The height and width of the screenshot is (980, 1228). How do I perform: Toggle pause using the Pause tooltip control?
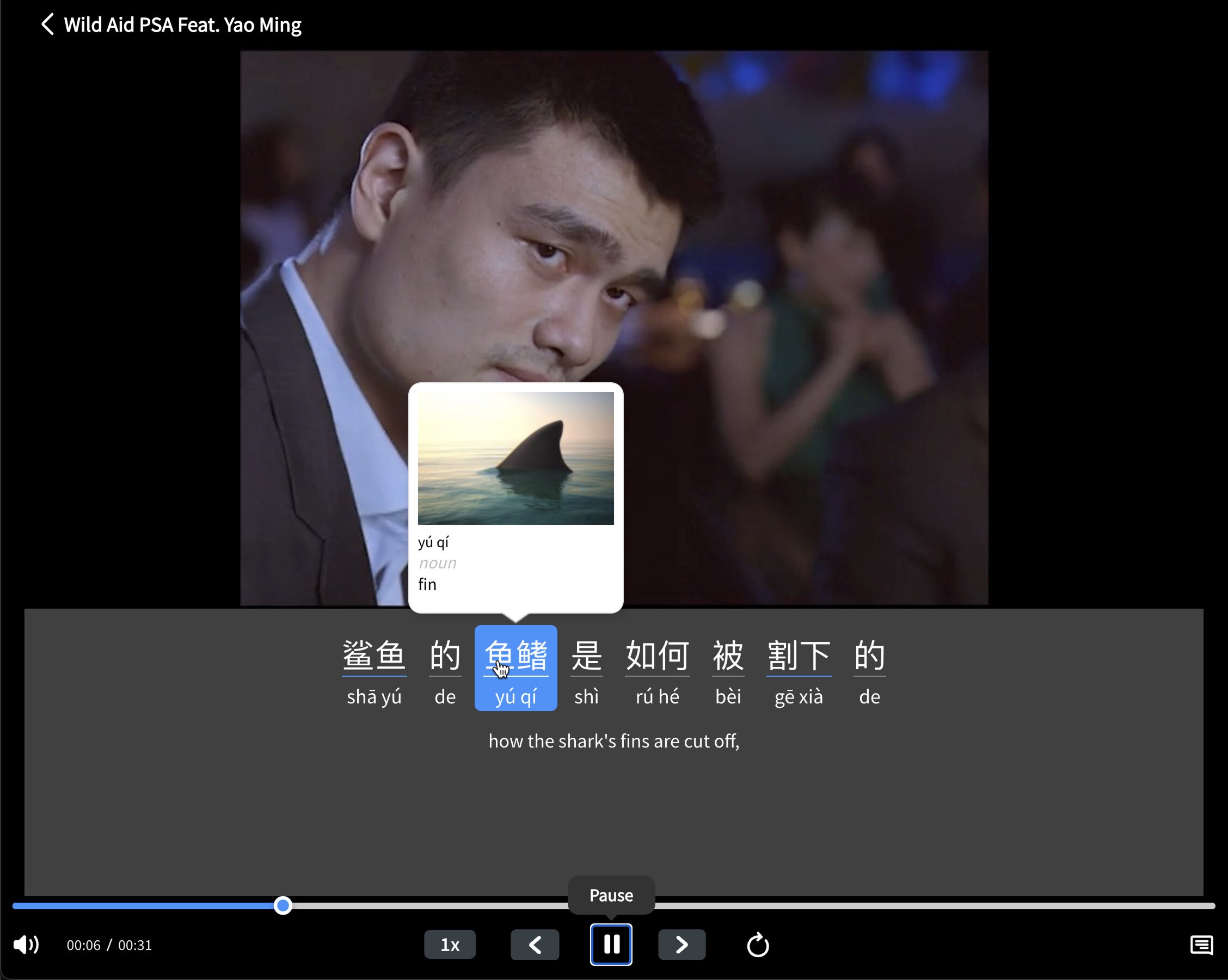tap(611, 896)
